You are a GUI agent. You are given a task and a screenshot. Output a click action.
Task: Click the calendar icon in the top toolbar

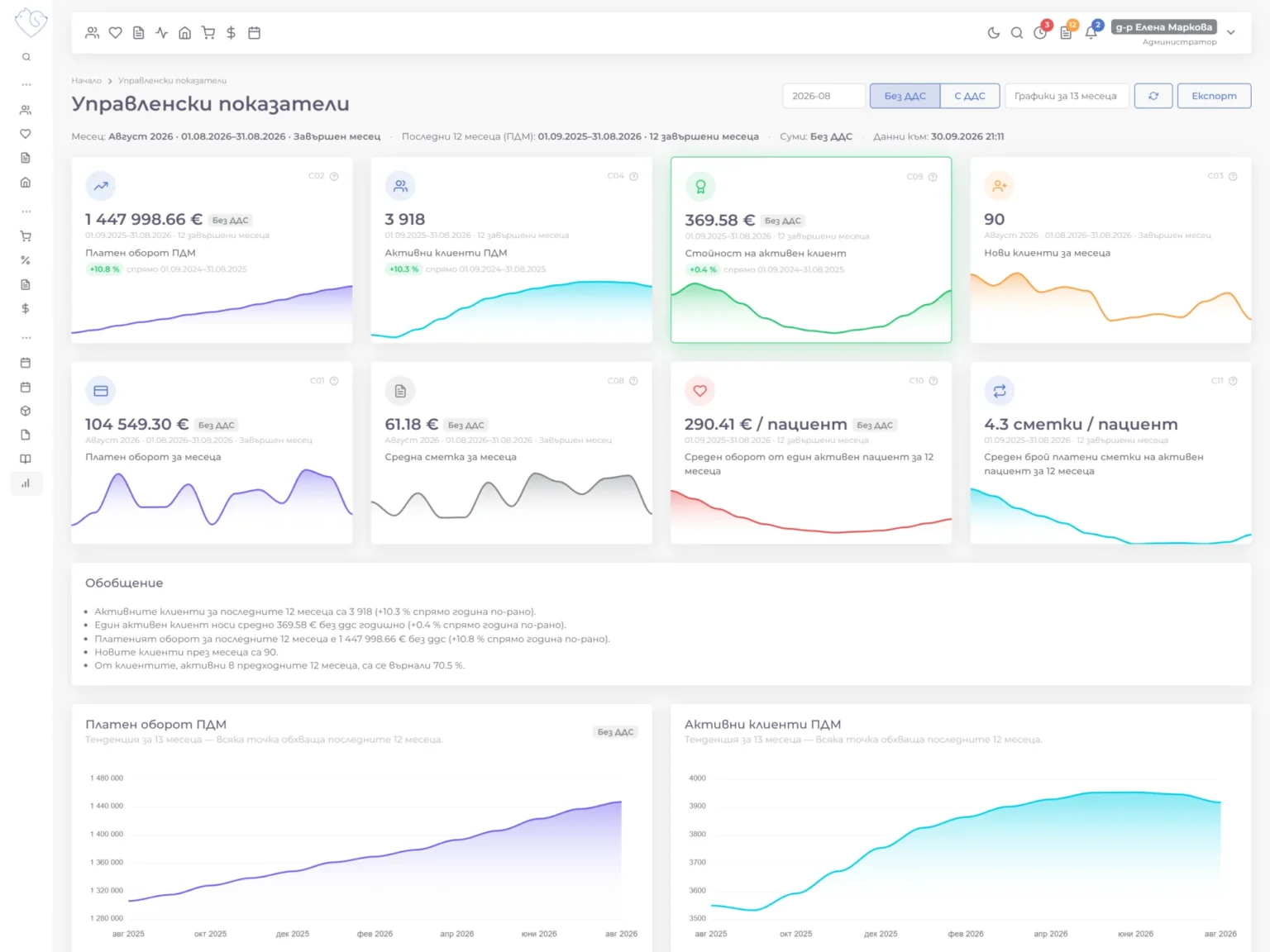click(255, 33)
